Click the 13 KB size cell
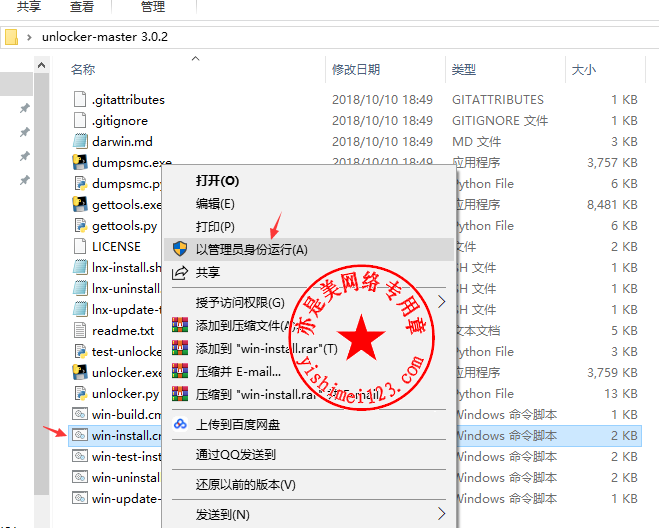 (621, 394)
